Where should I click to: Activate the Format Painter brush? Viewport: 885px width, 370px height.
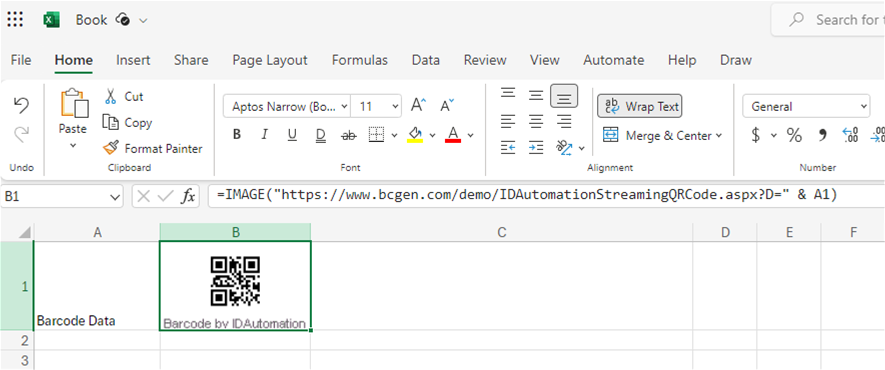coord(111,148)
